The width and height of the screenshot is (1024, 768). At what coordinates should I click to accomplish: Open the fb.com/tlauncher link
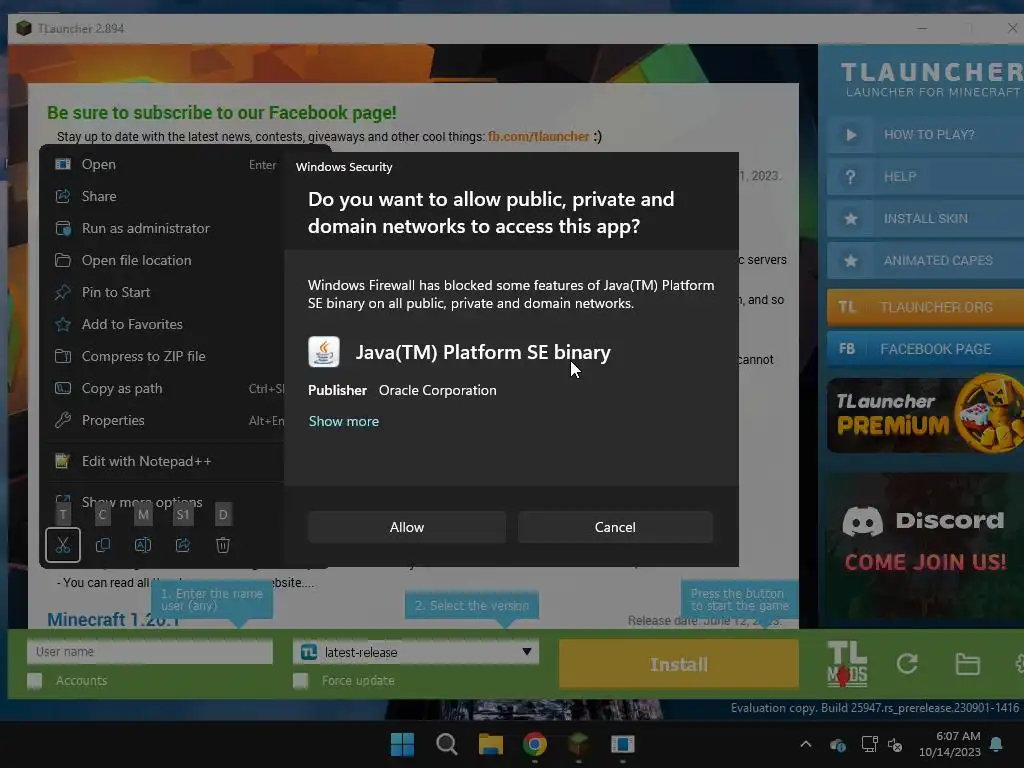coord(538,136)
